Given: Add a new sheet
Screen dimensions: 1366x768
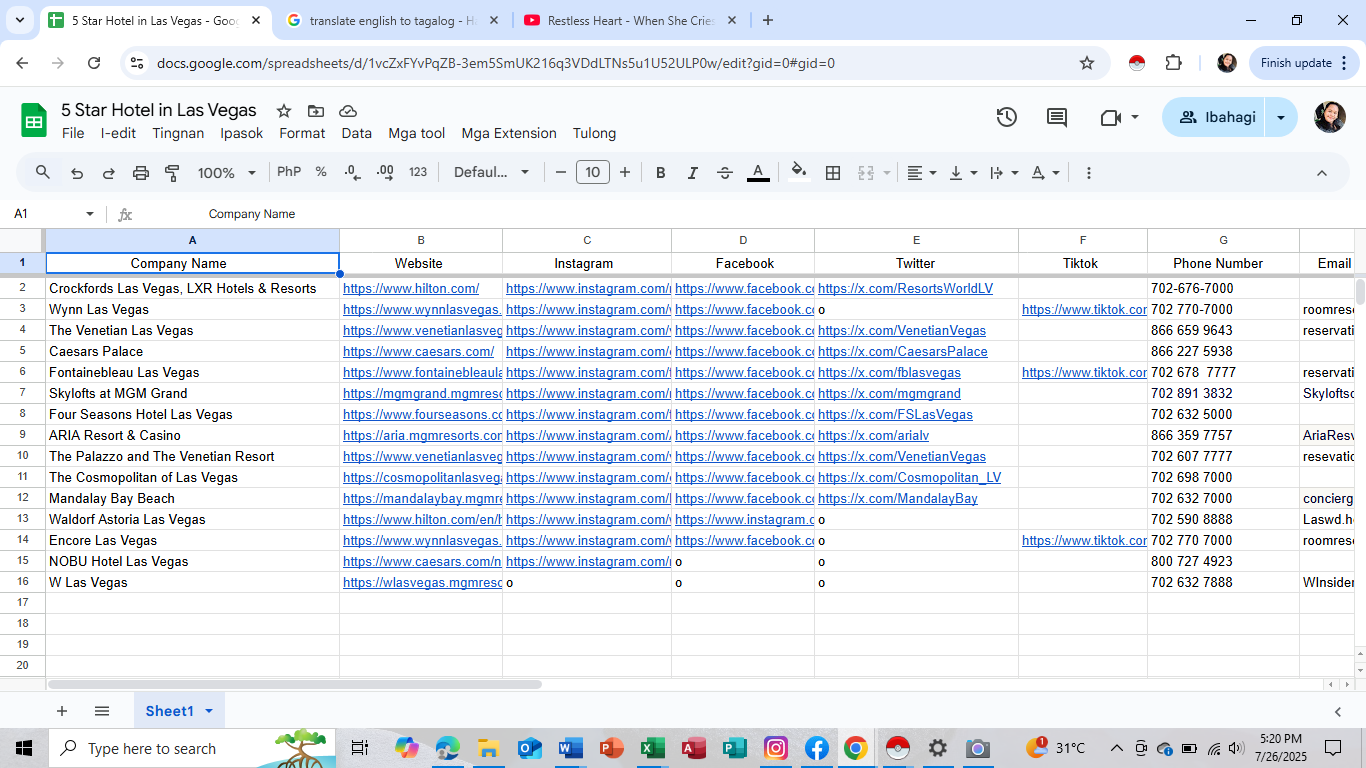Looking at the screenshot, I should 62,711.
